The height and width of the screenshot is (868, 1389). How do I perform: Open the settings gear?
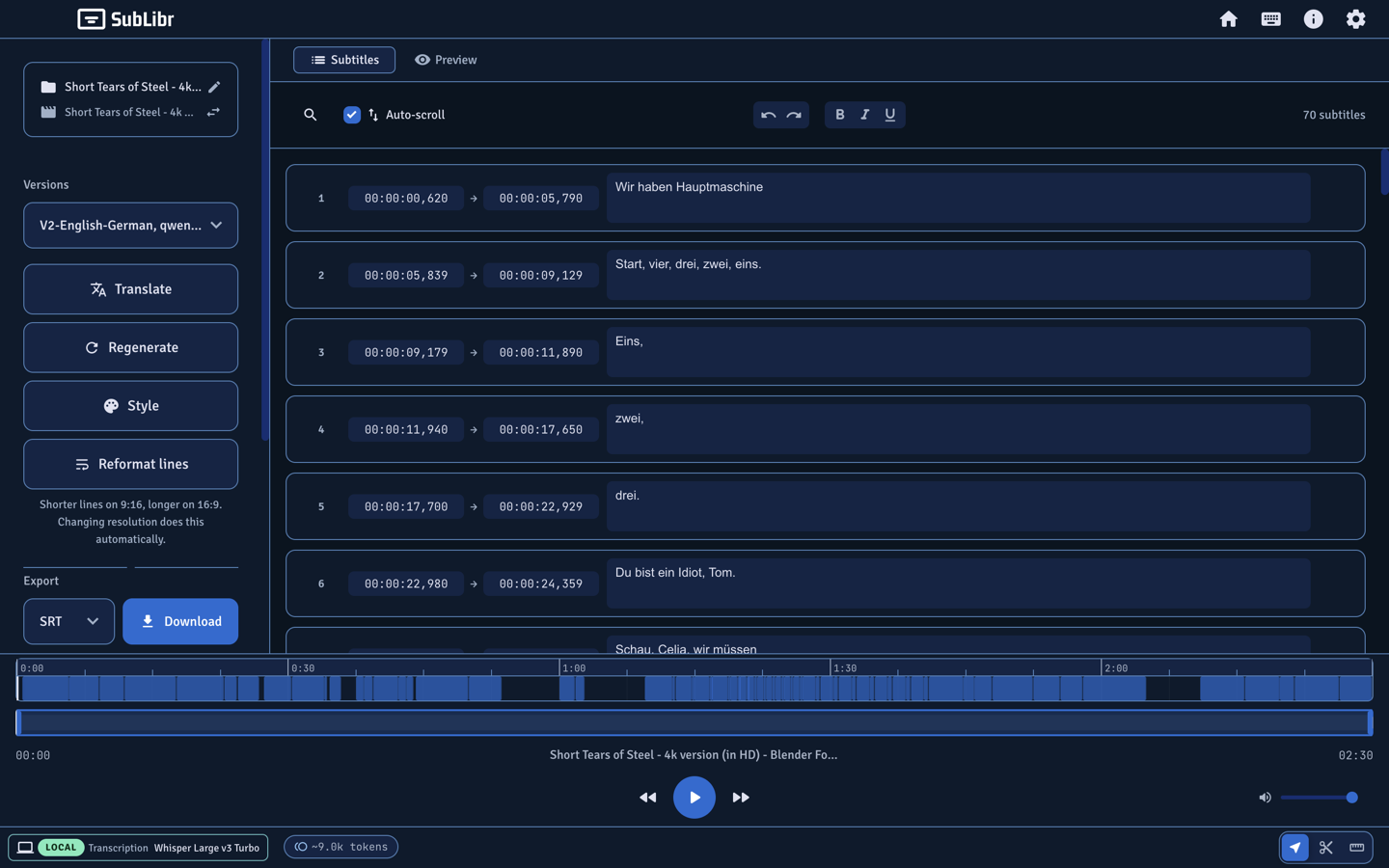[x=1355, y=19]
